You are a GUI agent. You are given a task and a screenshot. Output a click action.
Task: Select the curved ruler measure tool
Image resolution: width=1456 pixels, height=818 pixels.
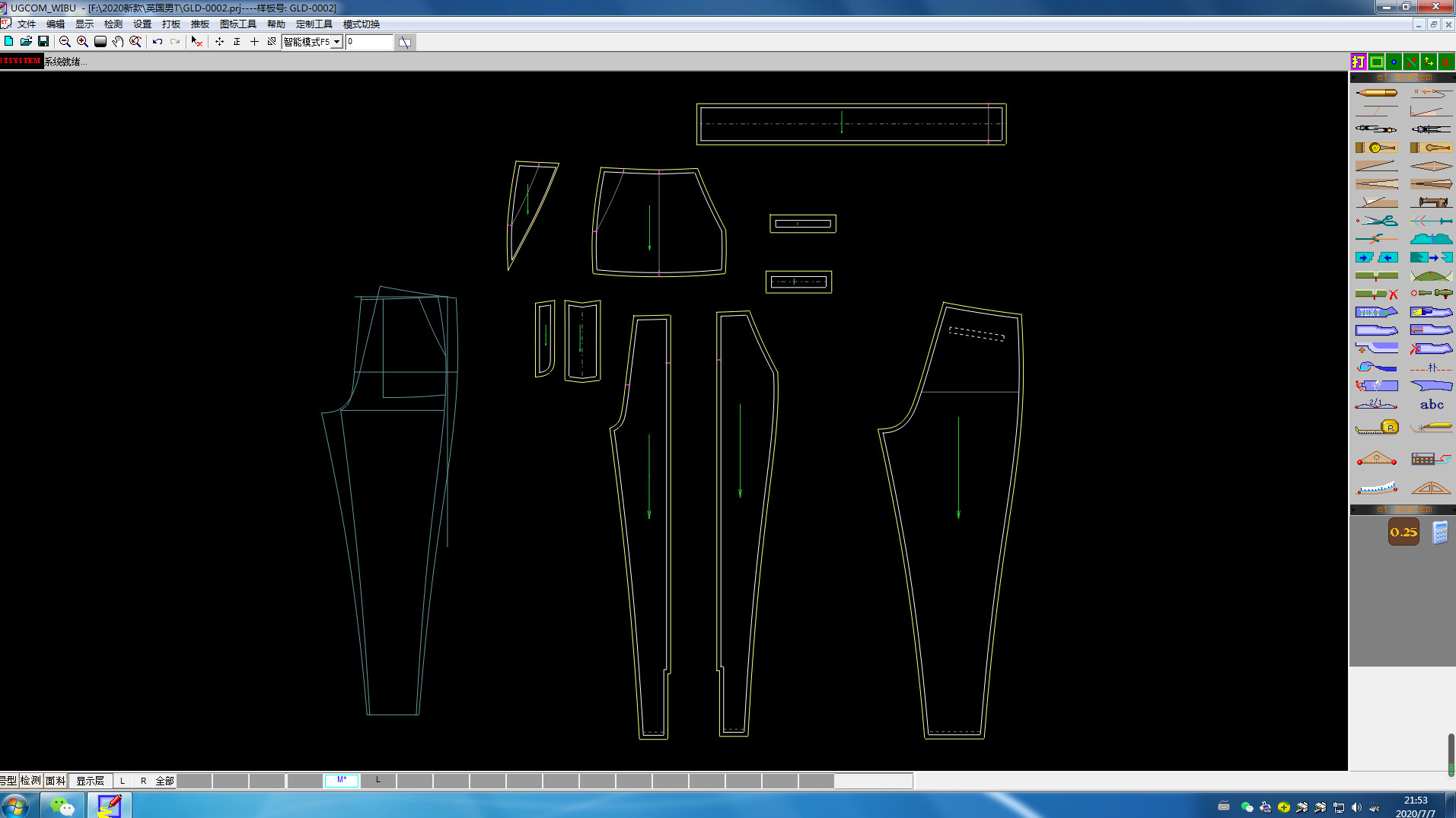coord(1376,488)
